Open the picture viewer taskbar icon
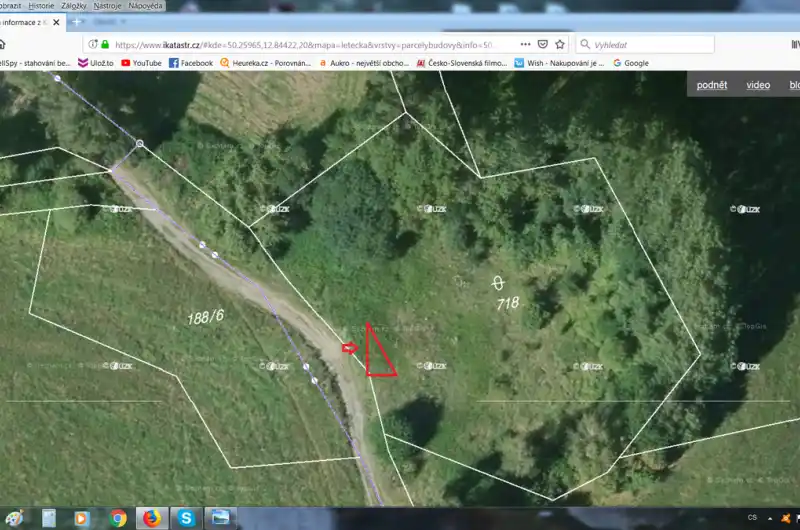 (220, 518)
